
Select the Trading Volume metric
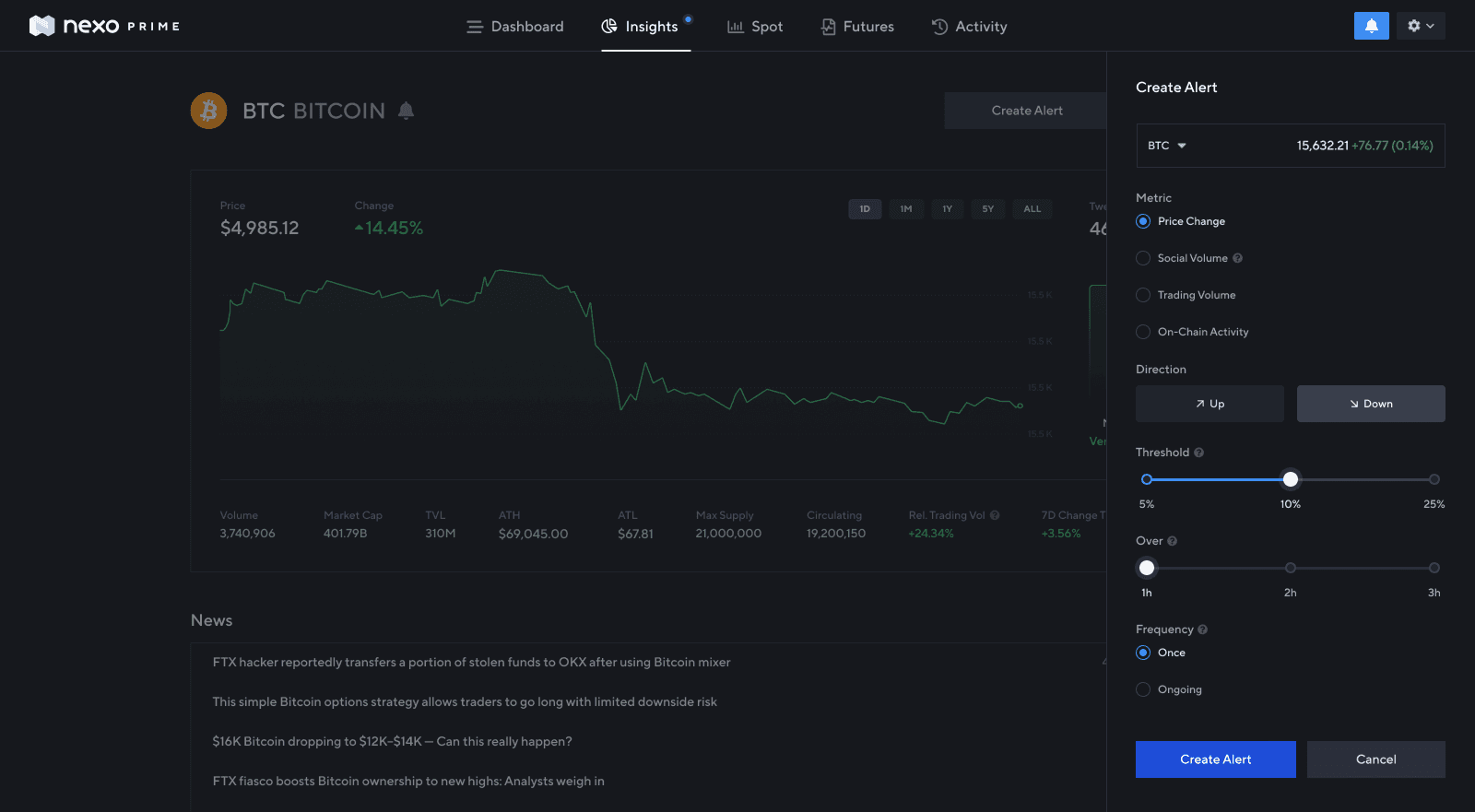(1143, 295)
